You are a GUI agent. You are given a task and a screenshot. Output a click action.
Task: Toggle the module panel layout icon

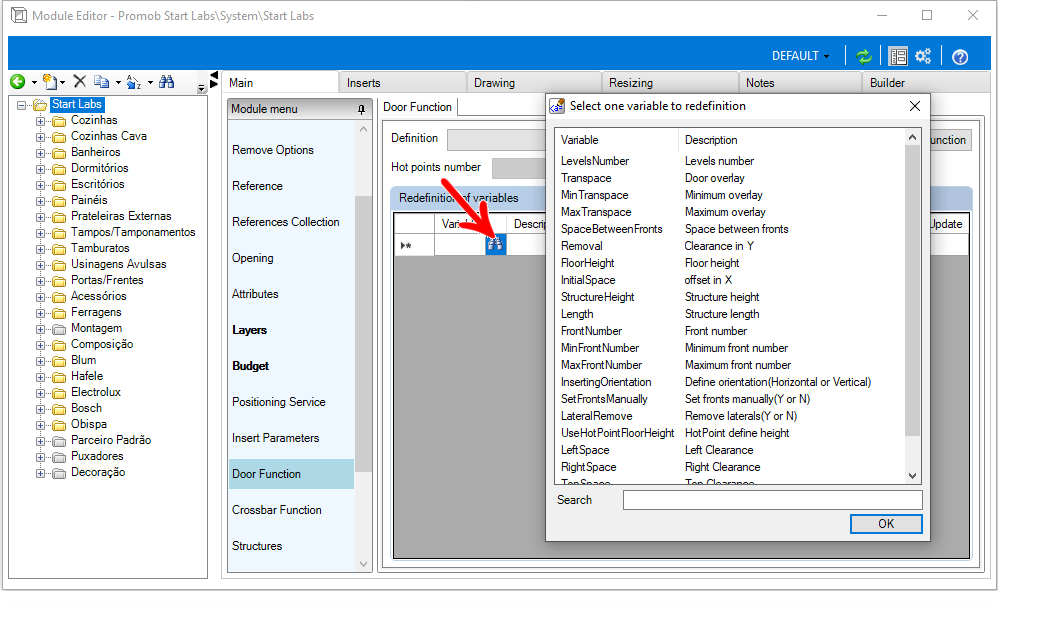point(897,56)
